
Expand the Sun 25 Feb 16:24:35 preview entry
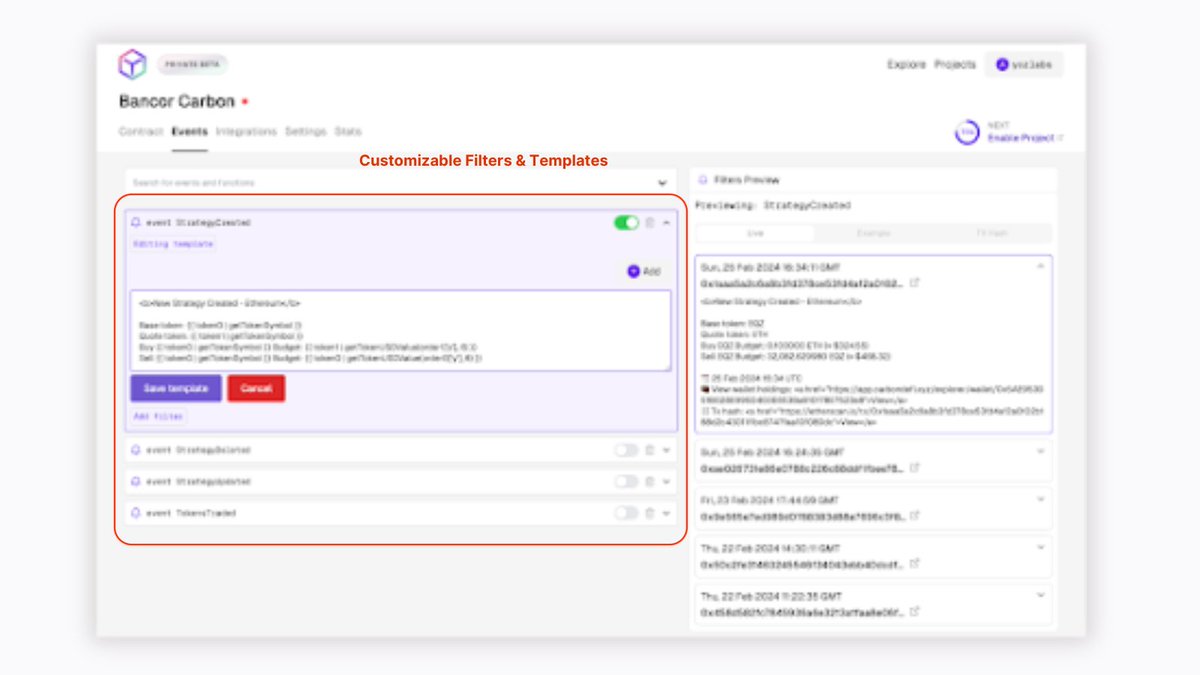click(1040, 450)
